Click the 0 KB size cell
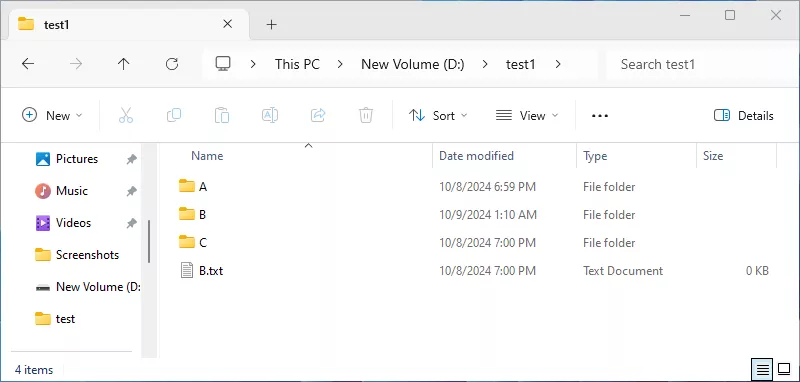The image size is (800, 382). [757, 270]
